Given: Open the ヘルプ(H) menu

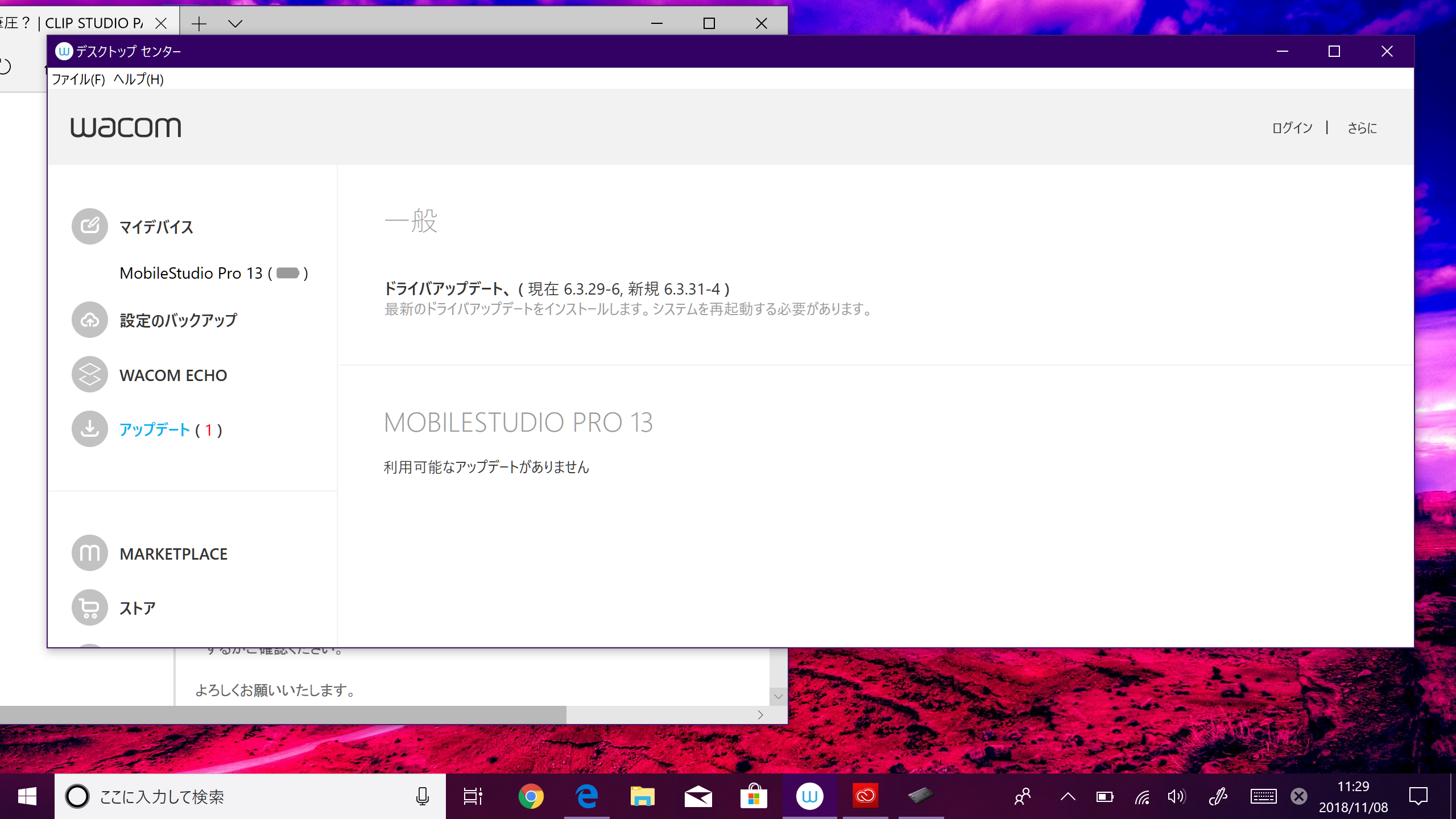Looking at the screenshot, I should pos(139,79).
